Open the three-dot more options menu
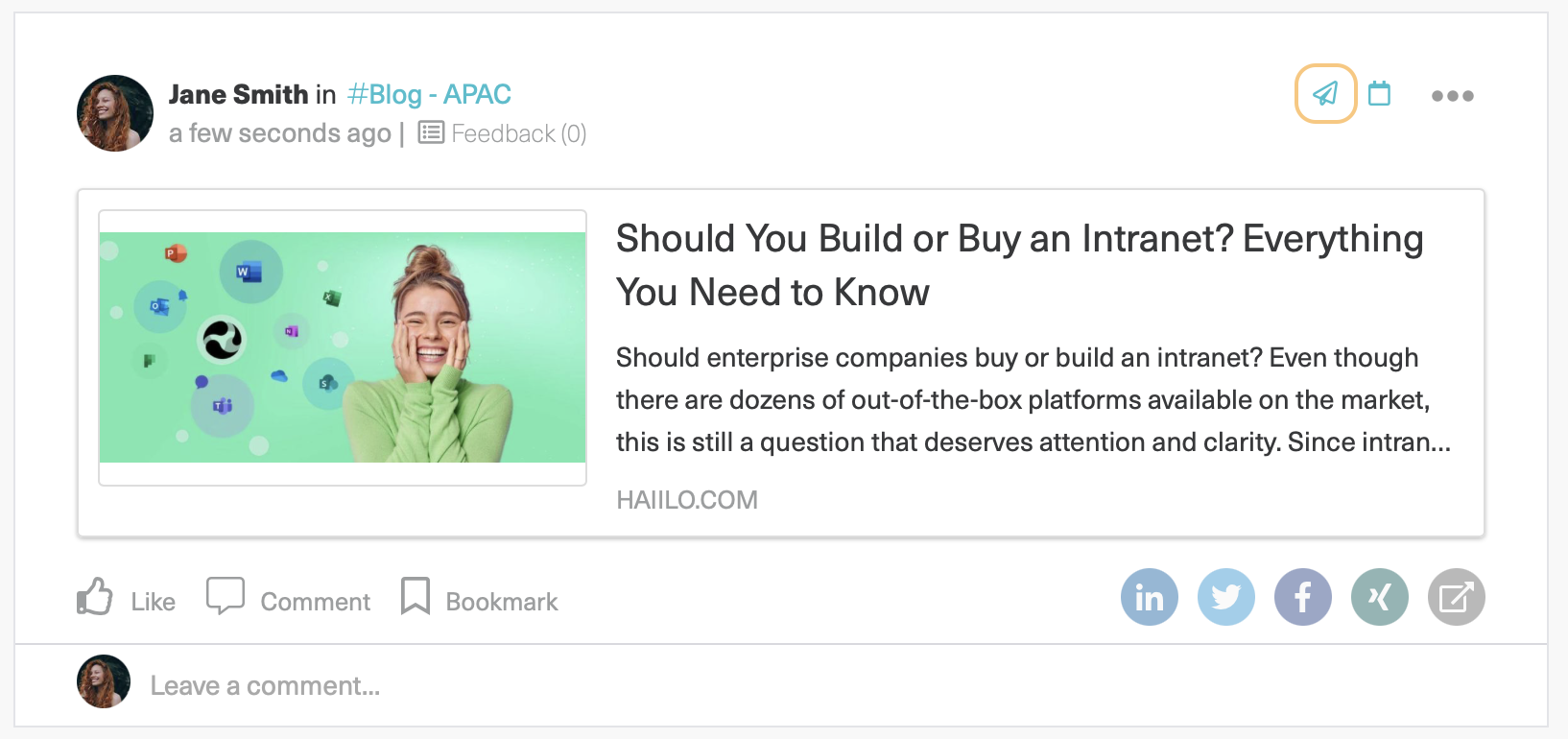1568x739 pixels. (x=1452, y=96)
